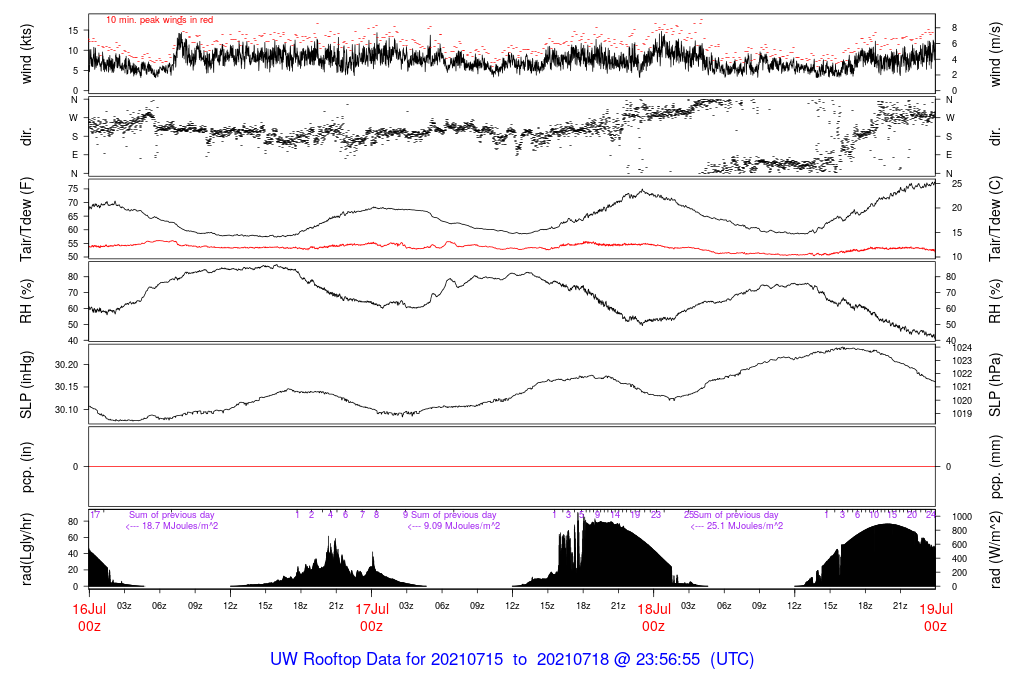Click the 'Tair/Tdew (C)' right axis label
The image size is (1024, 700).
tap(995, 219)
